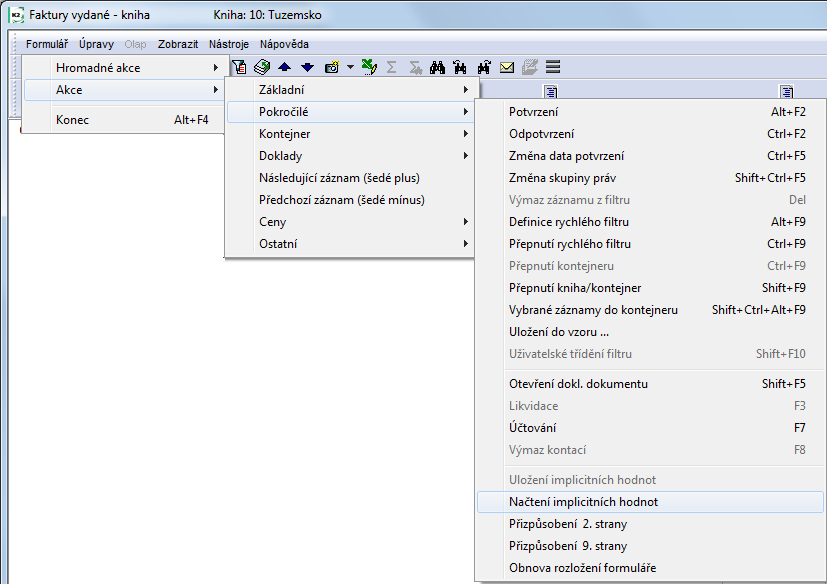Click disabled Výmaz záznamu z filtru
Viewport: 827px width, 584px height.
click(650, 200)
